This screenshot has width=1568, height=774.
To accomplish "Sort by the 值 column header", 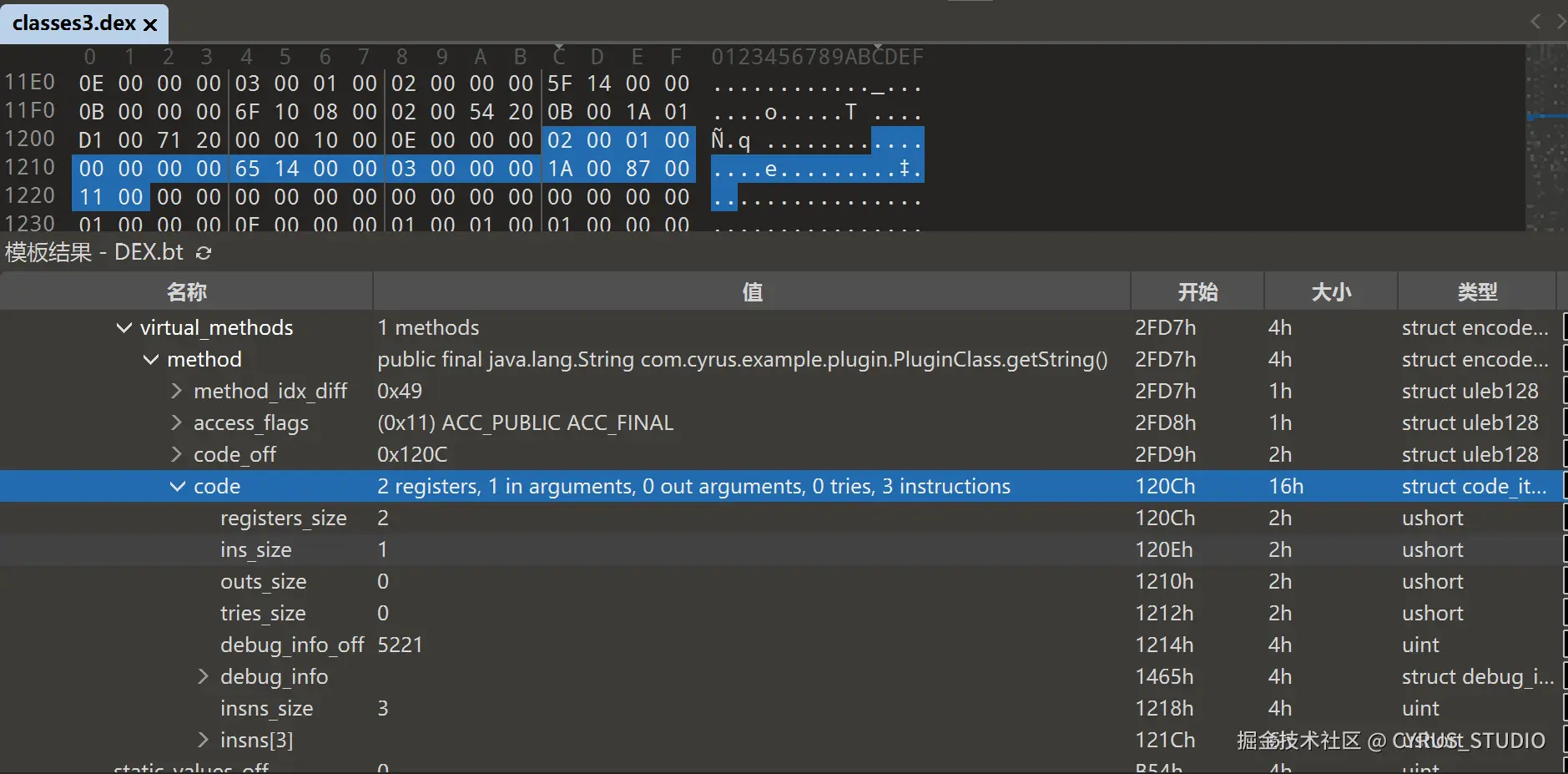I will [x=752, y=291].
